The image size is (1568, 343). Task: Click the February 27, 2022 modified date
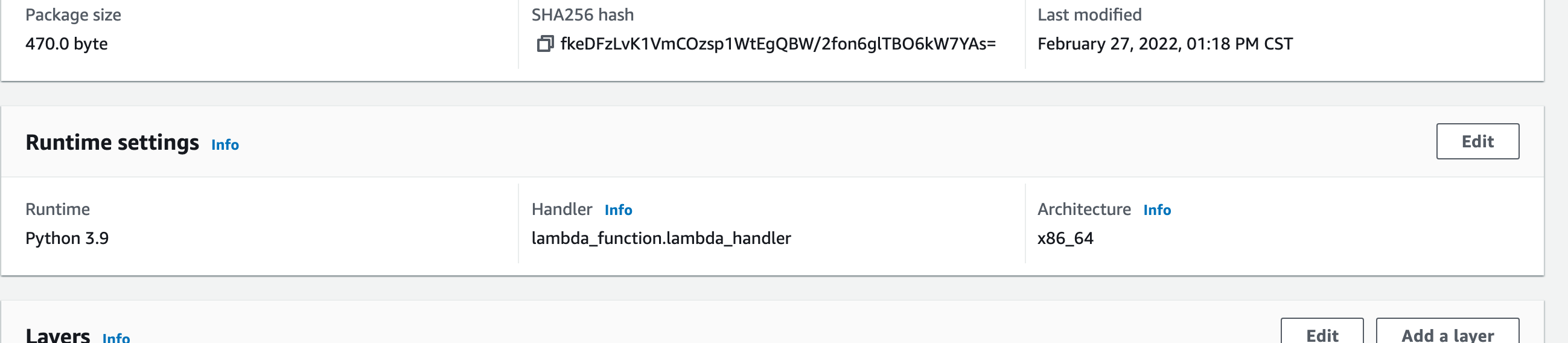click(1164, 44)
